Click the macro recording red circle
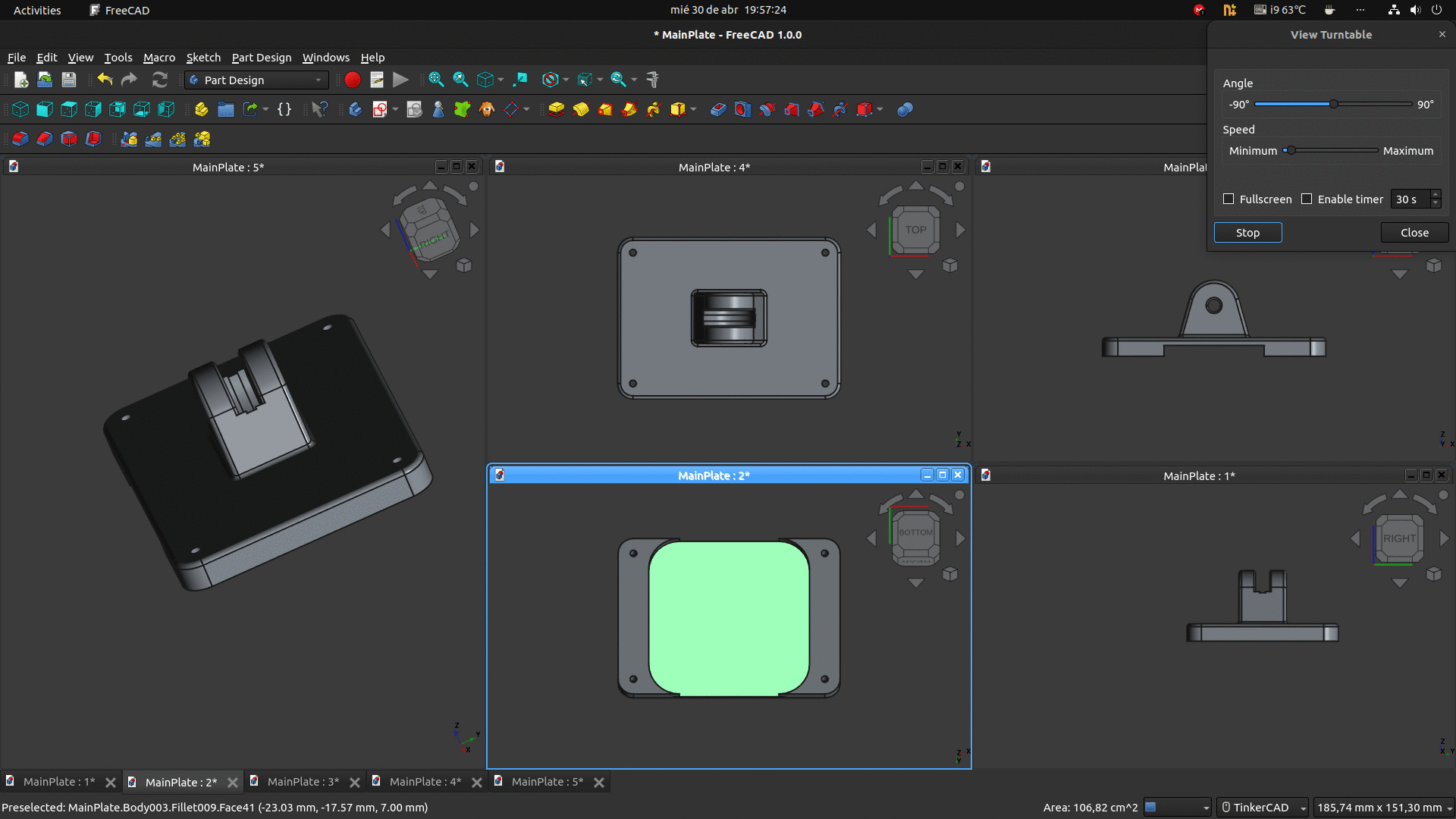1456x819 pixels. 352,80
